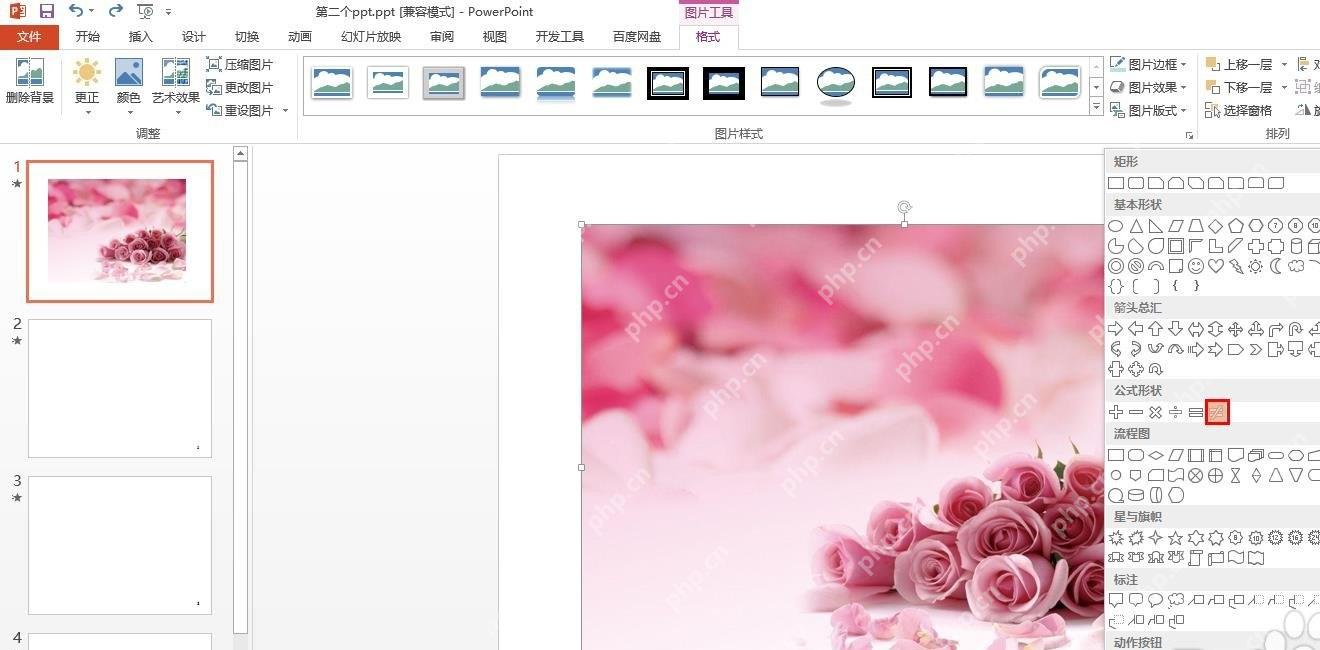The height and width of the screenshot is (650, 1320).
Task: Apply the oval picture style thumbnail
Action: [836, 83]
